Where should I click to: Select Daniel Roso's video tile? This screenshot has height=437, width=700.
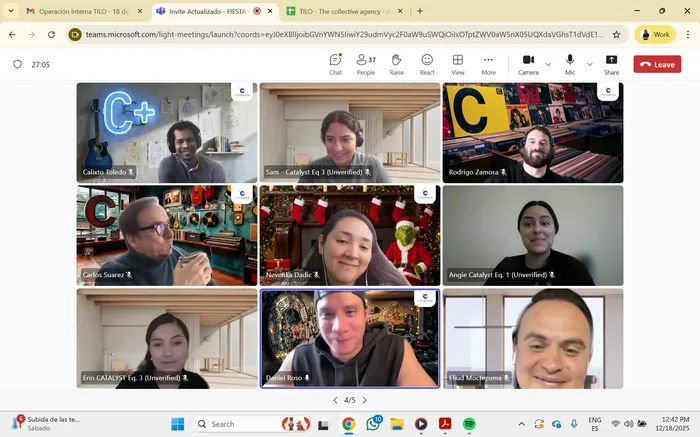click(x=350, y=338)
